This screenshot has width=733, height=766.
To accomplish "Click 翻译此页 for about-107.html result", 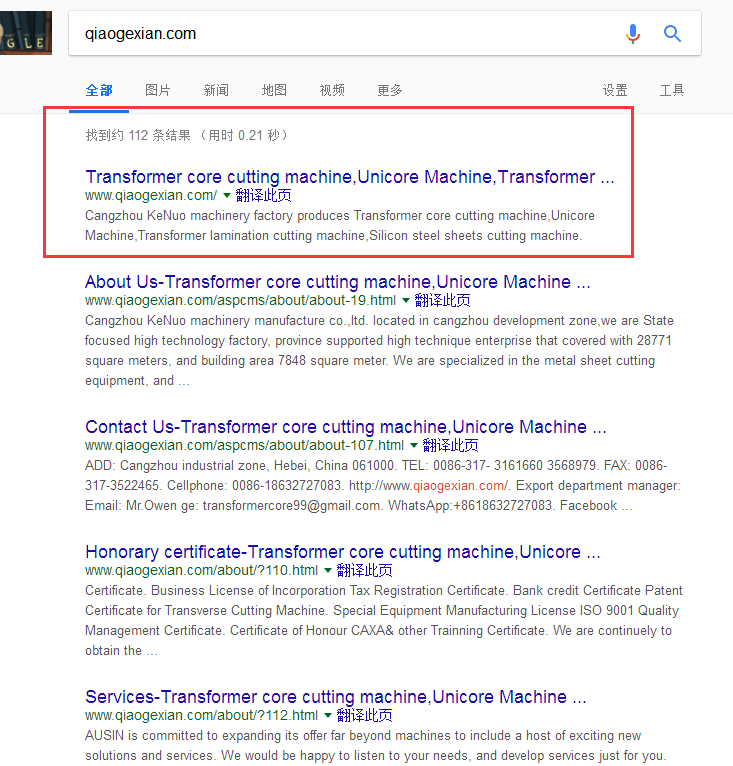I will pyautogui.click(x=450, y=446).
